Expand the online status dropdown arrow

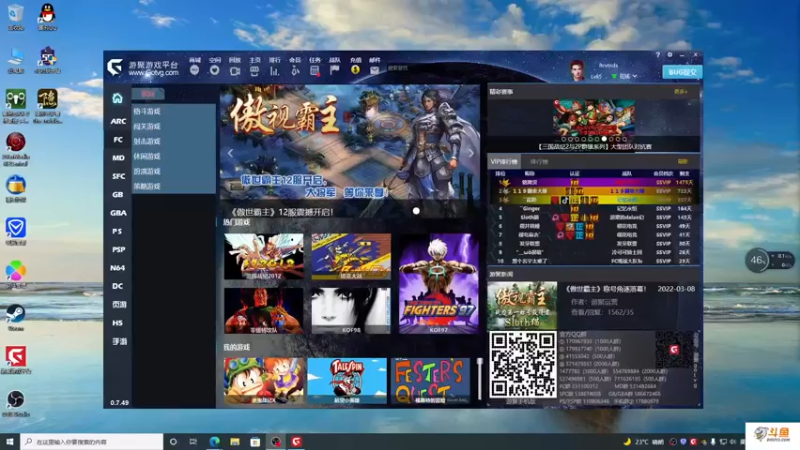pos(635,76)
